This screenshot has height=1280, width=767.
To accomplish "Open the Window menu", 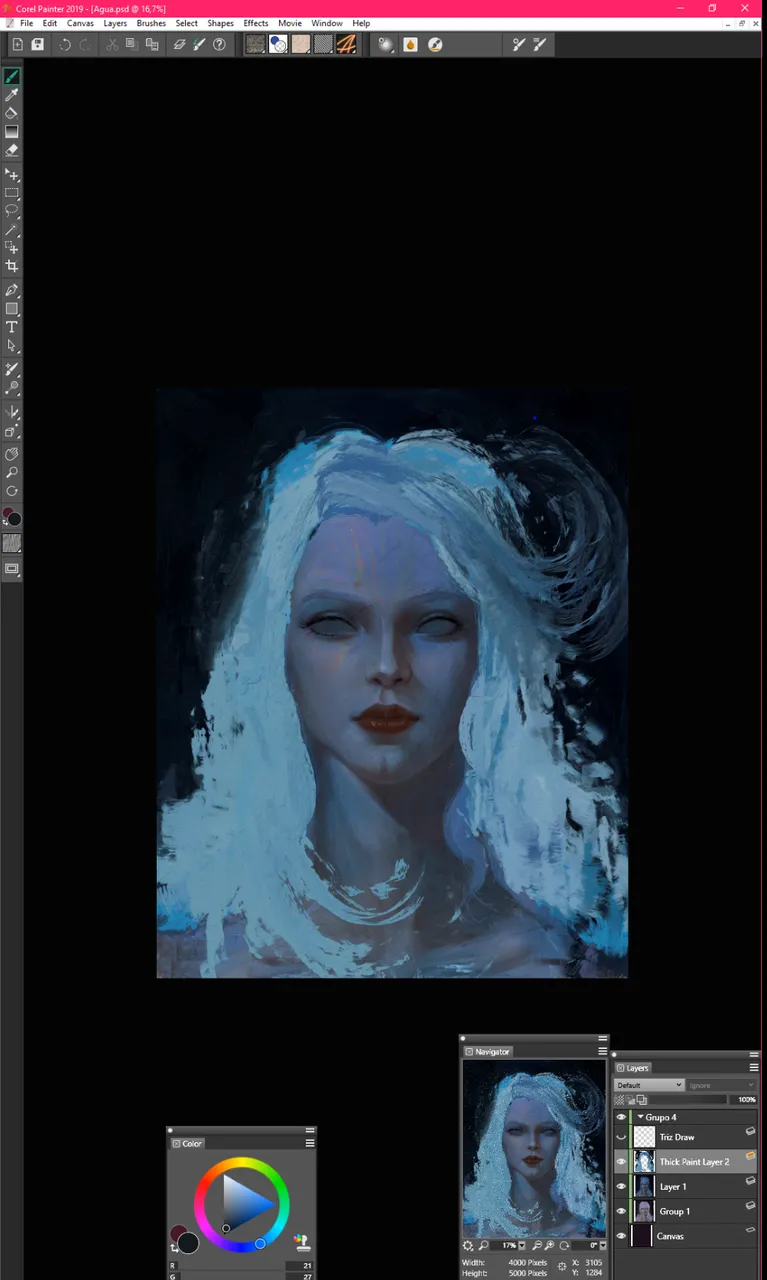I will point(327,23).
